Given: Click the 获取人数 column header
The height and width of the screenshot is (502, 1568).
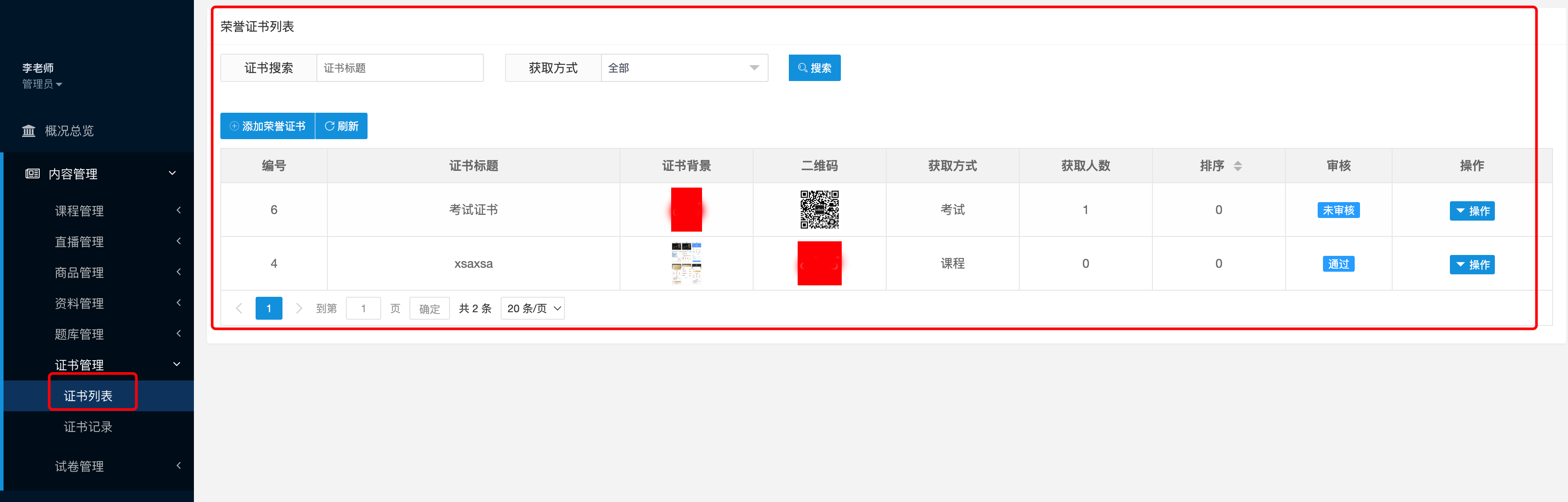Looking at the screenshot, I should pyautogui.click(x=1085, y=166).
